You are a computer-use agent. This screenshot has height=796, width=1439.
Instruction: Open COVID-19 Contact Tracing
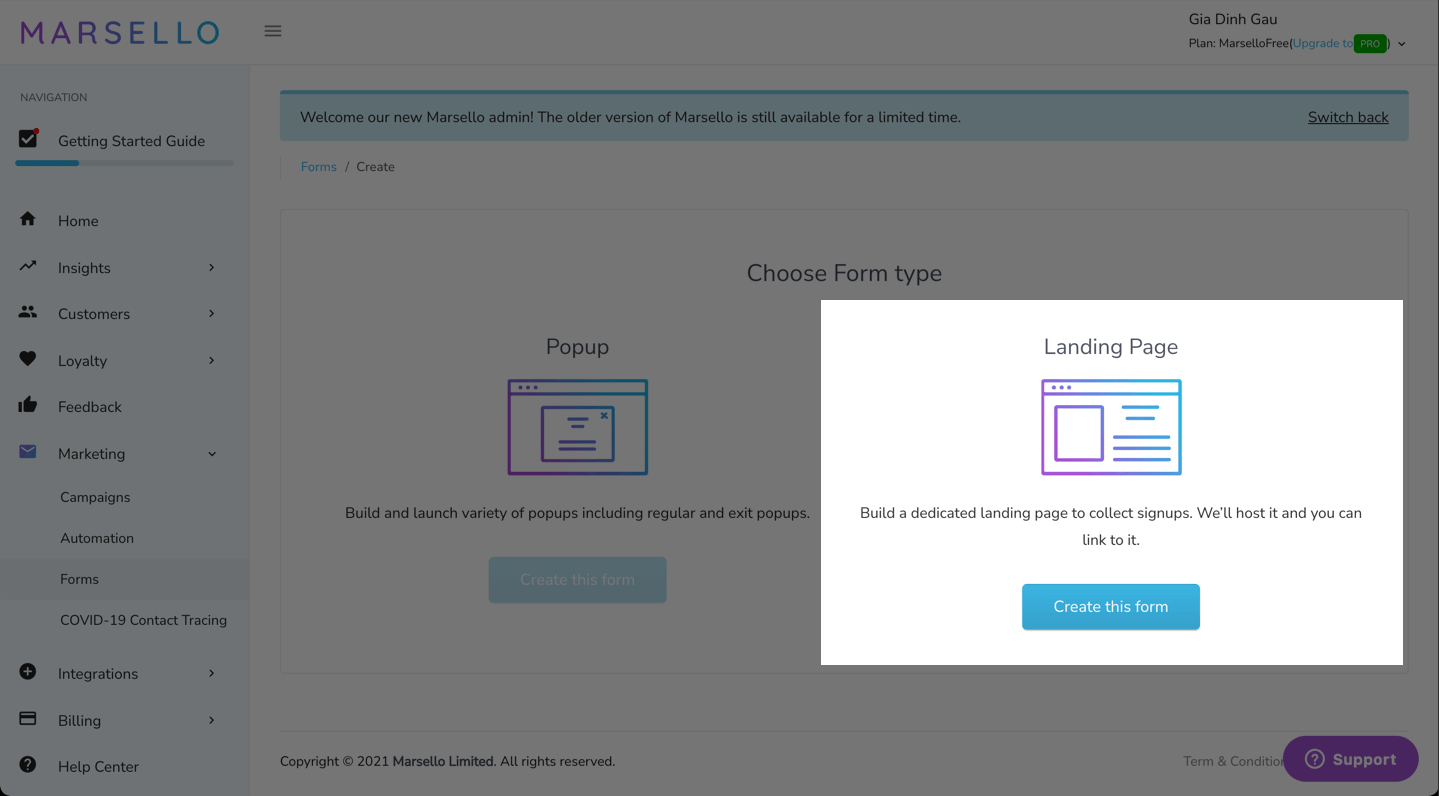pyautogui.click(x=143, y=620)
